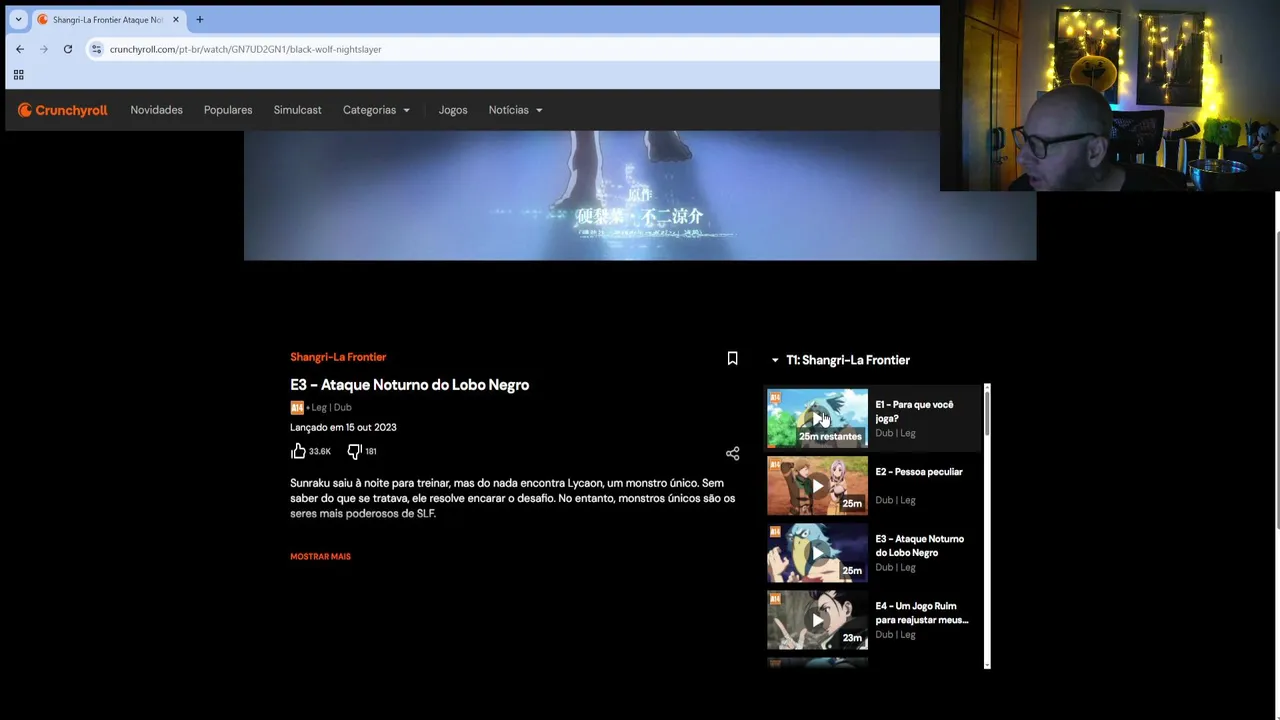The image size is (1280, 720).
Task: Open E3 – Ataque Noturno title in list
Action: [919, 545]
